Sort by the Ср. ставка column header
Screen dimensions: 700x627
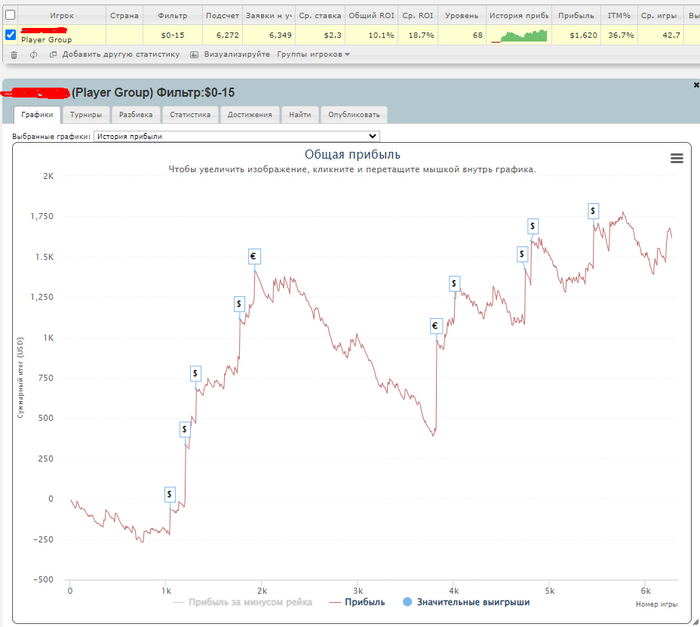(320, 16)
